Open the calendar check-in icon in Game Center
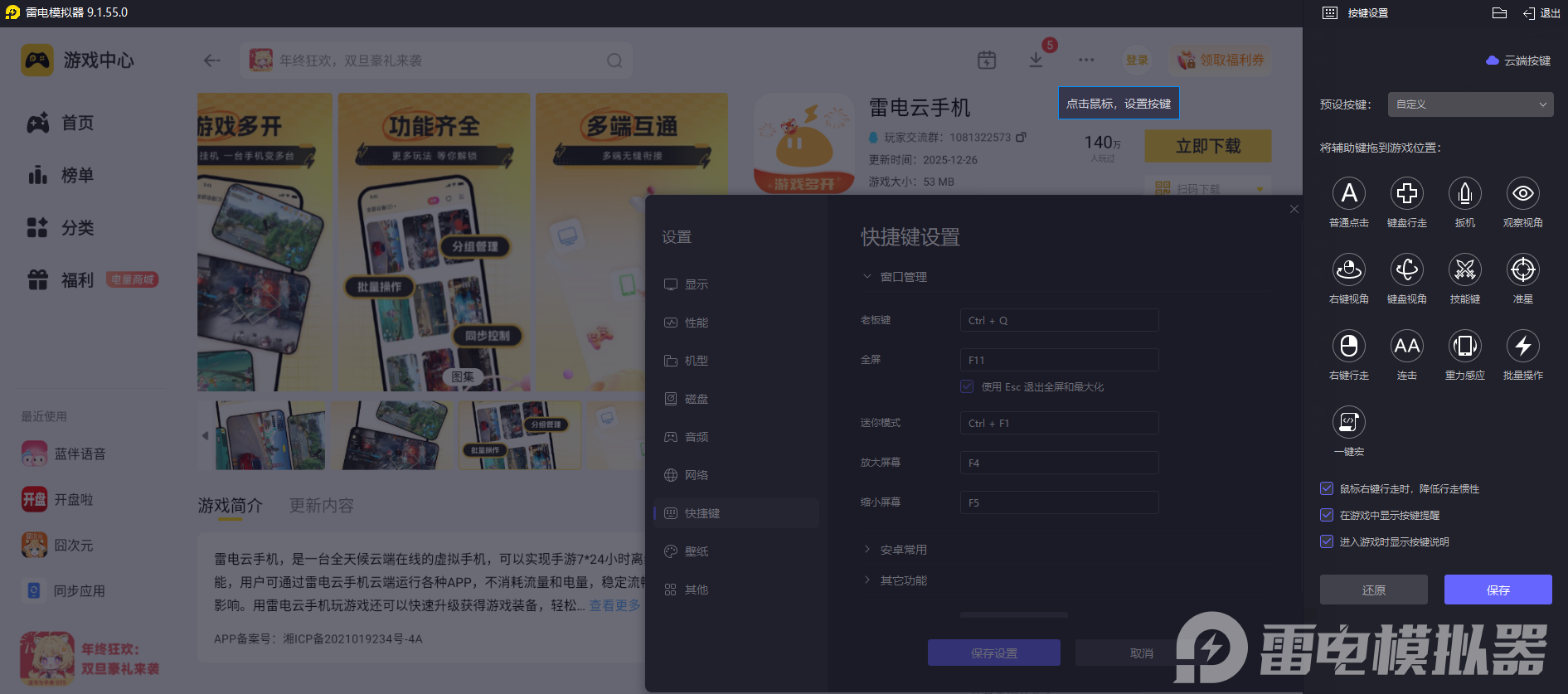This screenshot has height=694, width=1568. [x=987, y=60]
